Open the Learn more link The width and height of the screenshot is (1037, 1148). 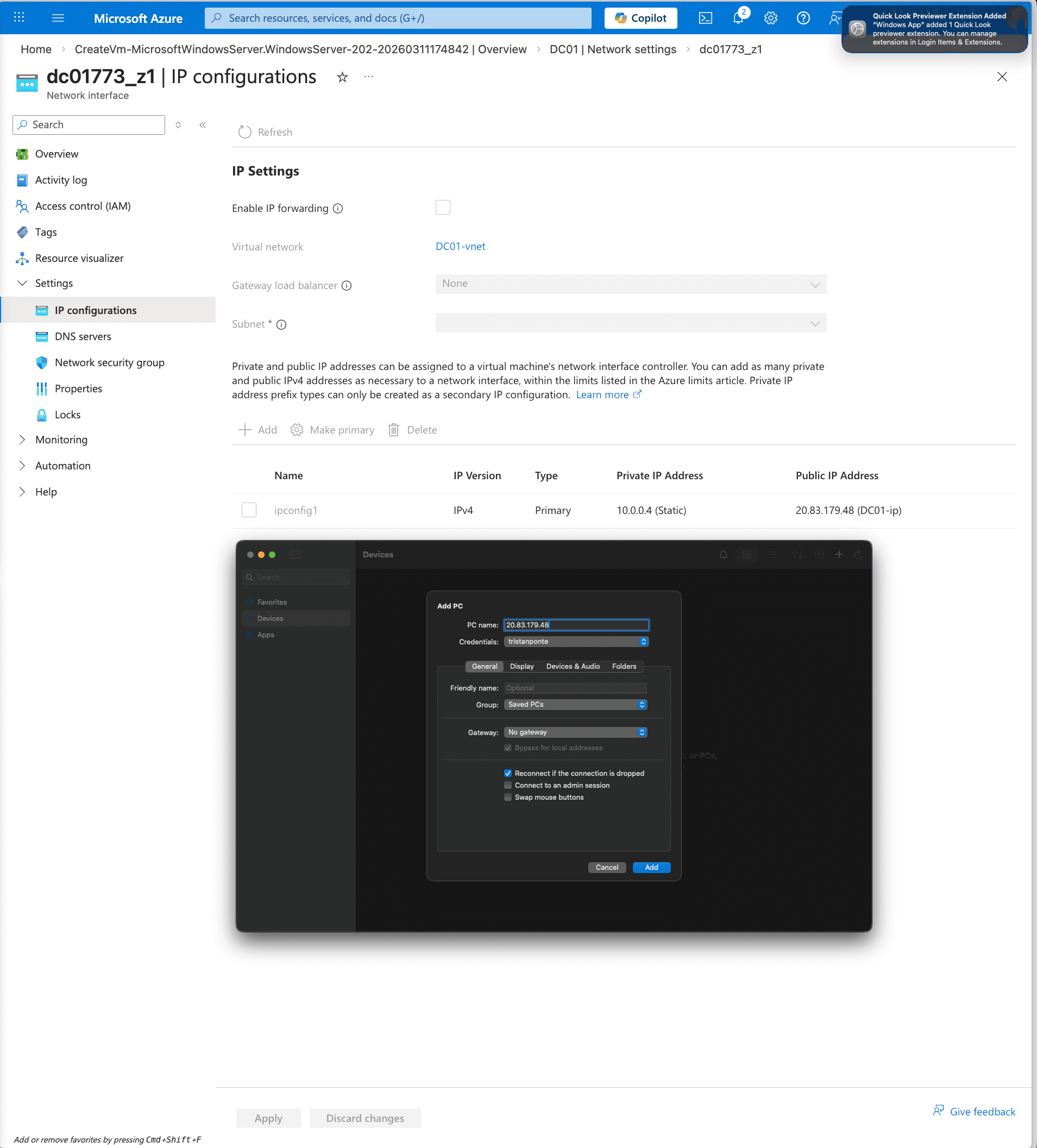click(608, 394)
